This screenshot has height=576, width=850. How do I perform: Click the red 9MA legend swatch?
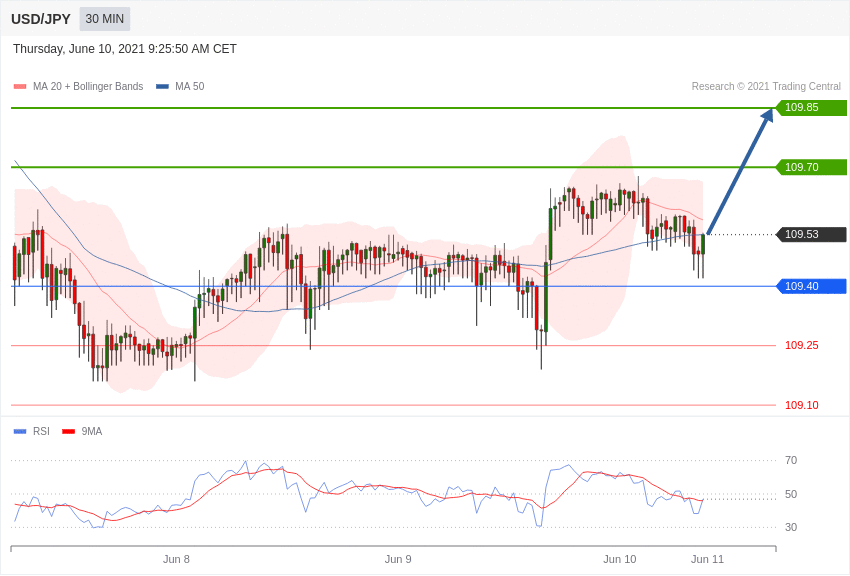[69, 432]
